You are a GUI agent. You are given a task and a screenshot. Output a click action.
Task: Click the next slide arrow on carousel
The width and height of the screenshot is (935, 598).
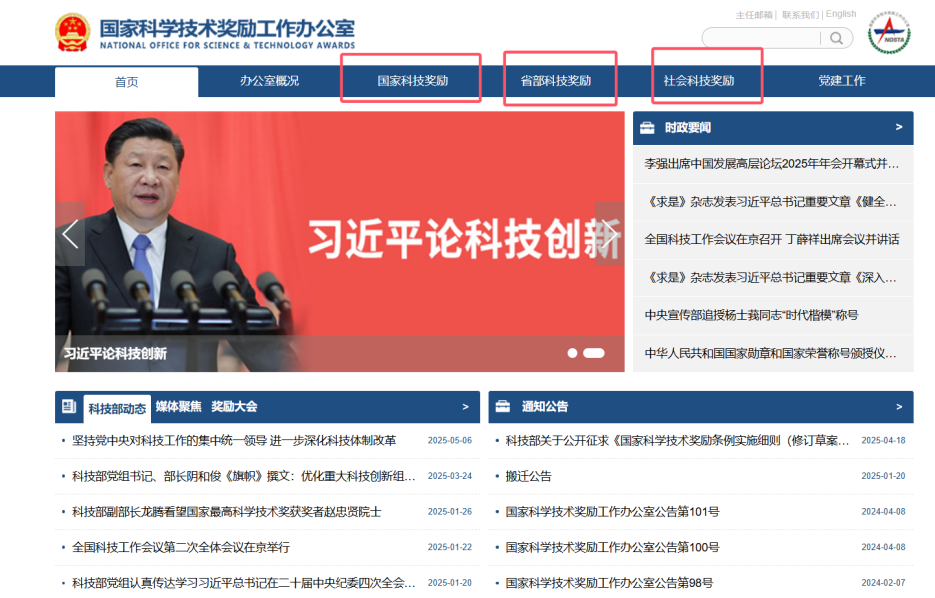click(609, 234)
